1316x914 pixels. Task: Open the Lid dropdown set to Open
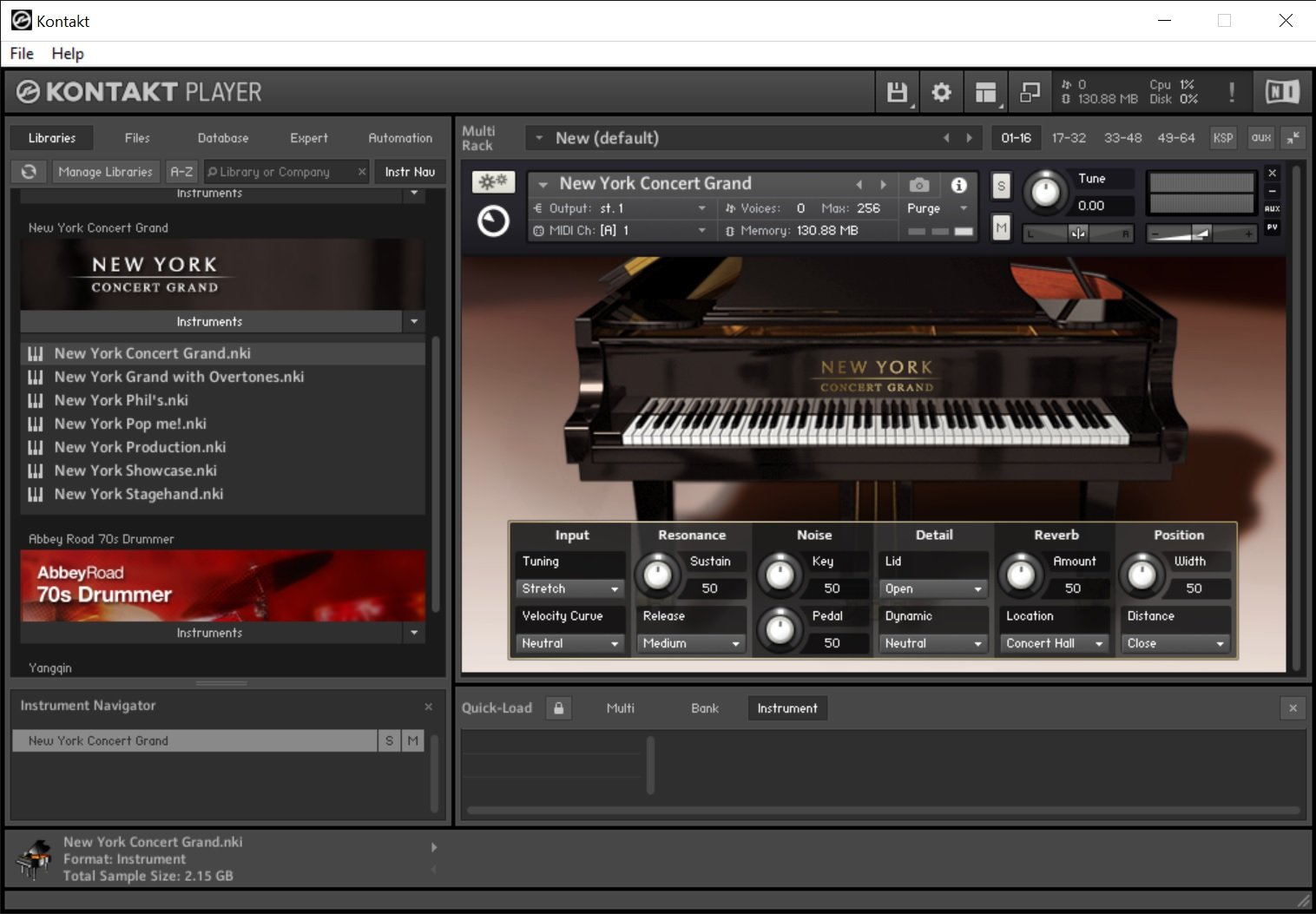(933, 589)
